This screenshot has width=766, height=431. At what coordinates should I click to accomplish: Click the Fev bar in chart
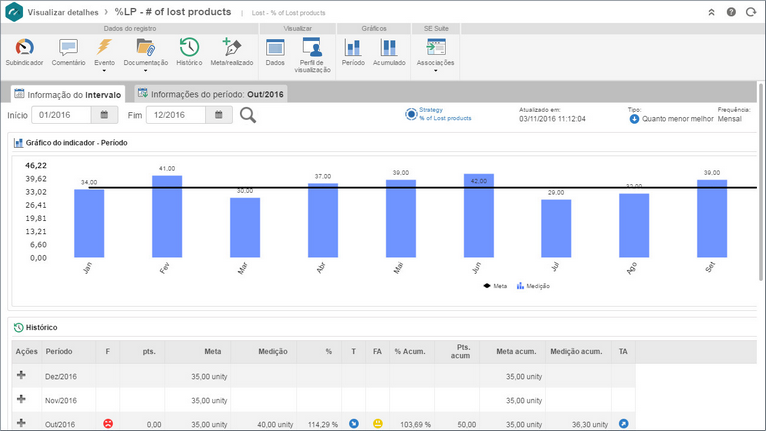[x=167, y=216]
